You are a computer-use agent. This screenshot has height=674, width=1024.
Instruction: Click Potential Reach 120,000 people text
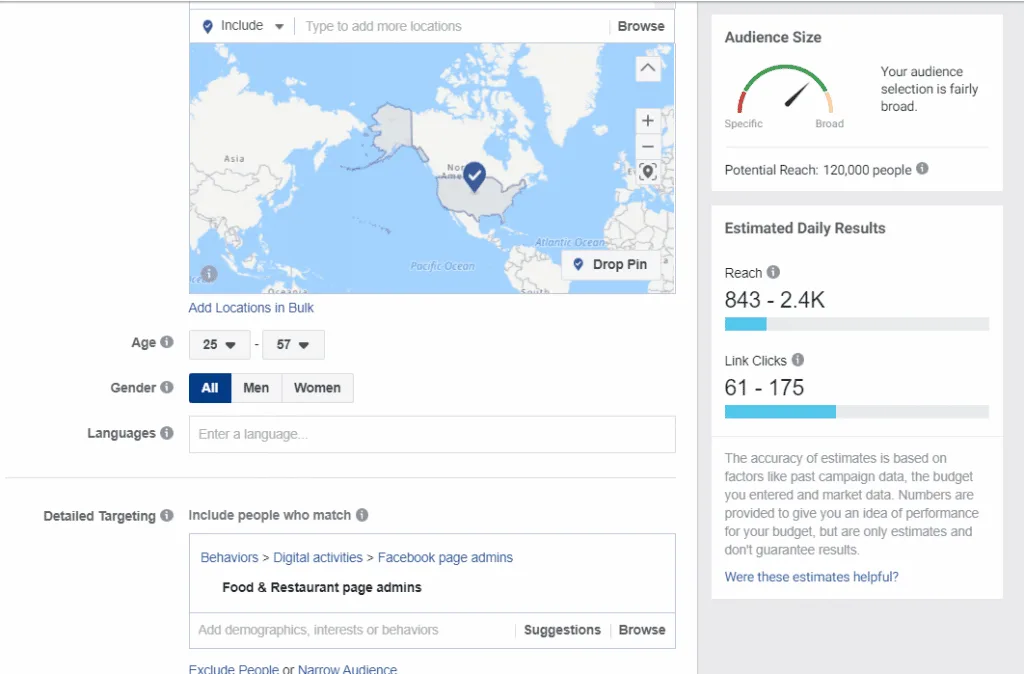pyautogui.click(x=818, y=170)
